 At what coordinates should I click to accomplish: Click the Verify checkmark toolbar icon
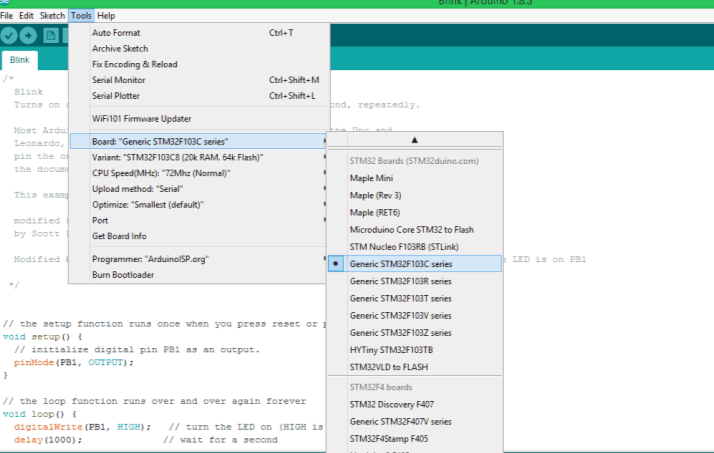[x=9, y=36]
